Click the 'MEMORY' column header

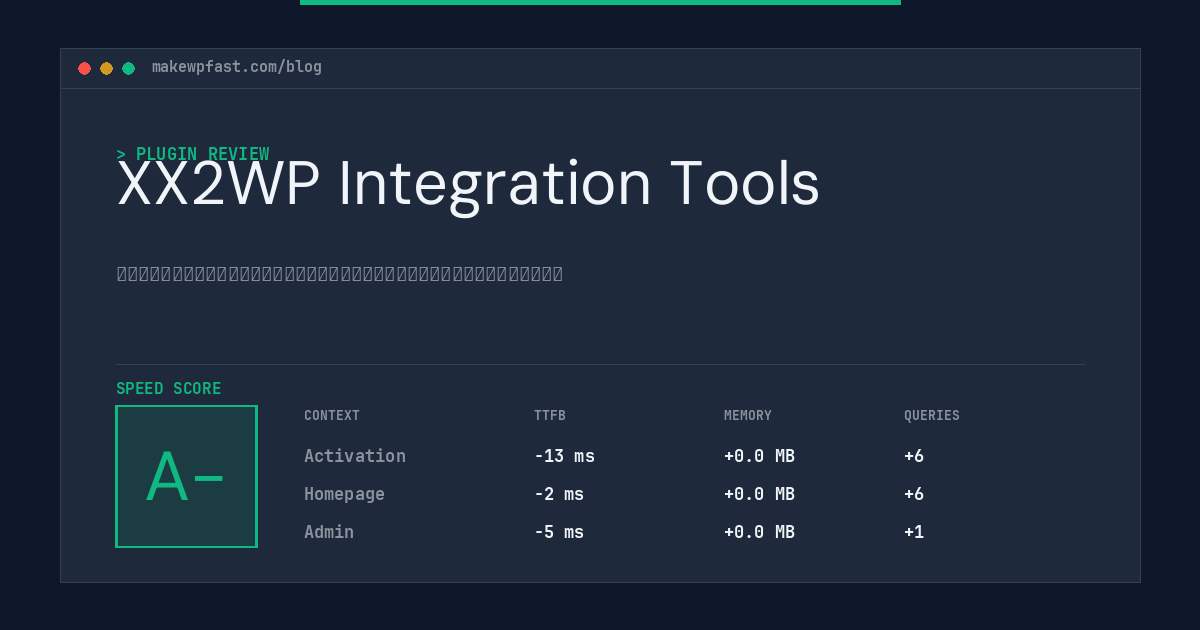748,416
